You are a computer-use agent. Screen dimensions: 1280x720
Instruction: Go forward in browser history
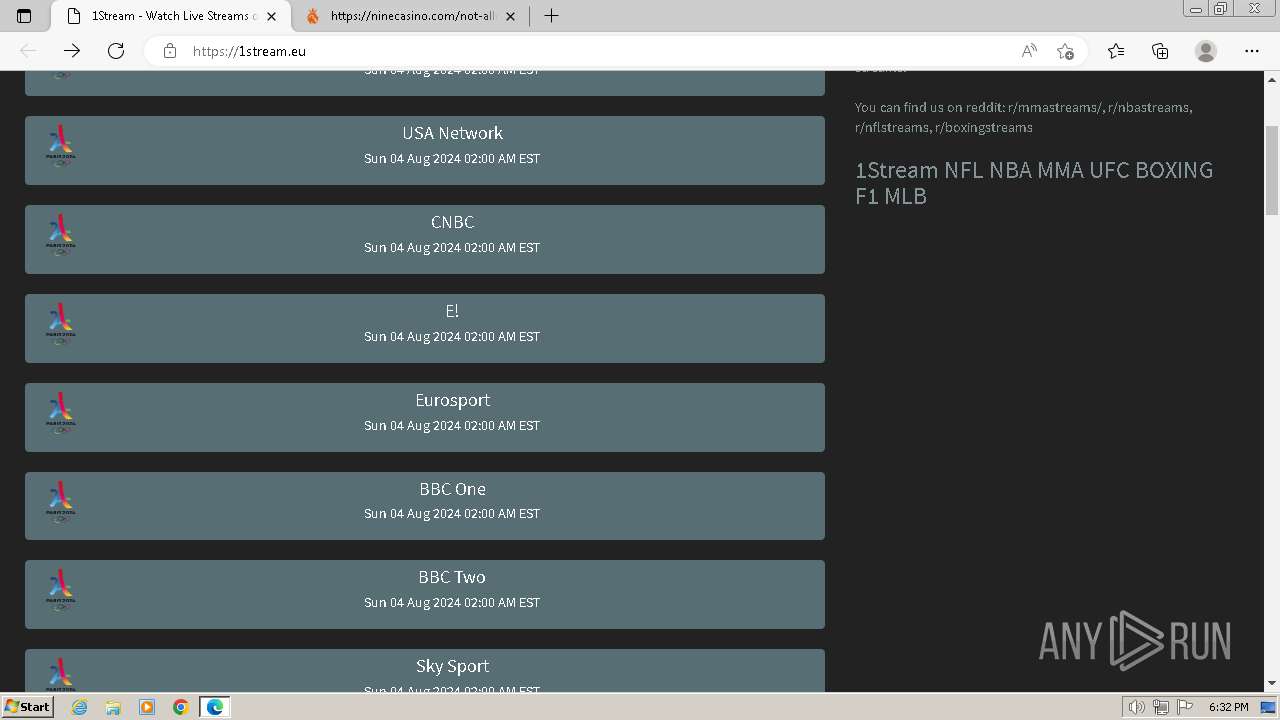coord(72,51)
